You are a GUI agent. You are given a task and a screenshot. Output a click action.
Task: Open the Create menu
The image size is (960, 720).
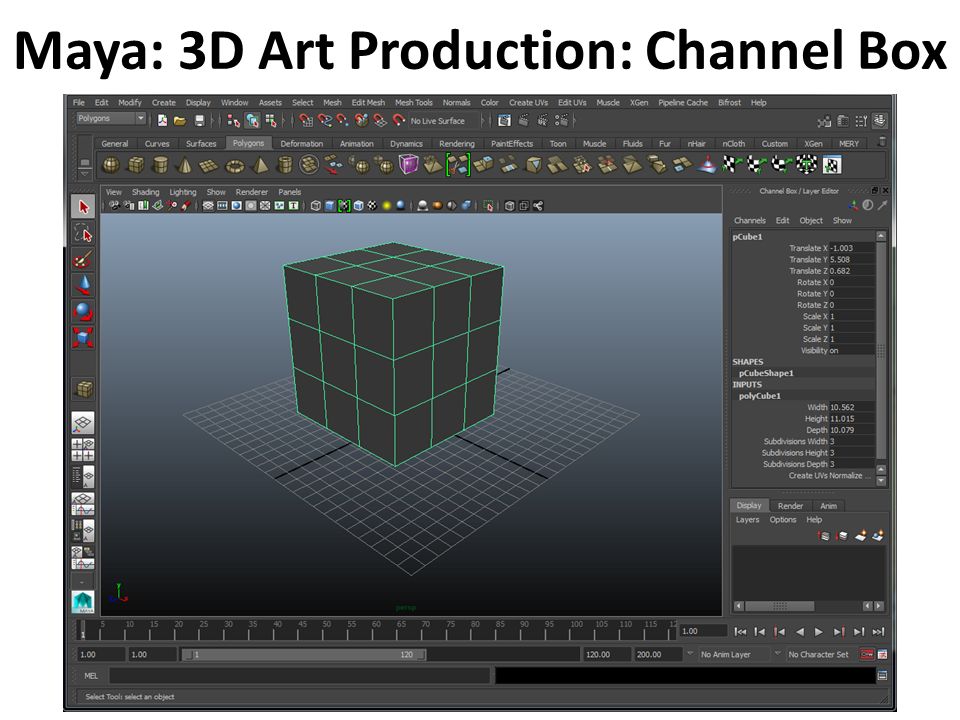[x=163, y=102]
